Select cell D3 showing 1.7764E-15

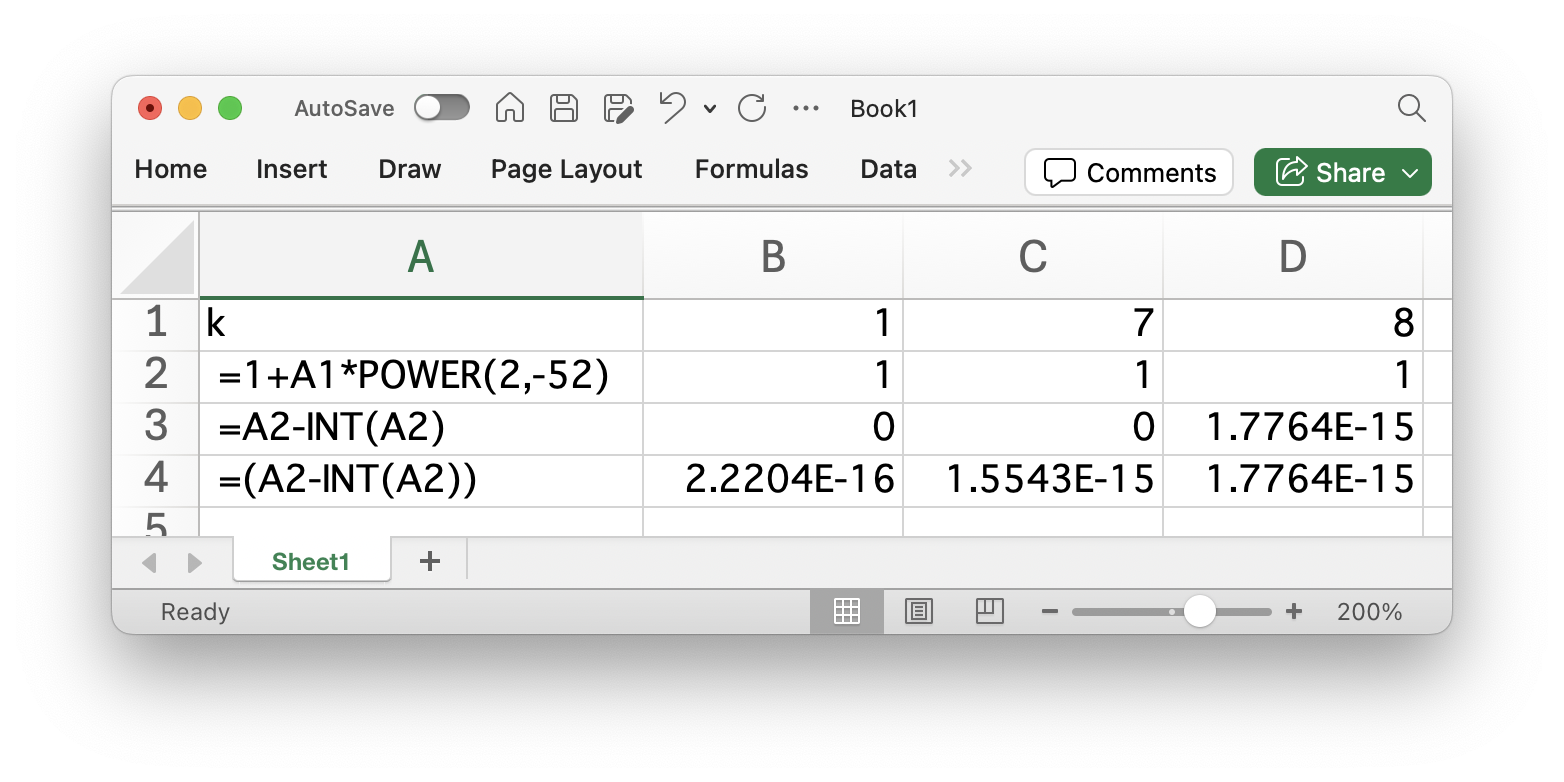pyautogui.click(x=1292, y=428)
